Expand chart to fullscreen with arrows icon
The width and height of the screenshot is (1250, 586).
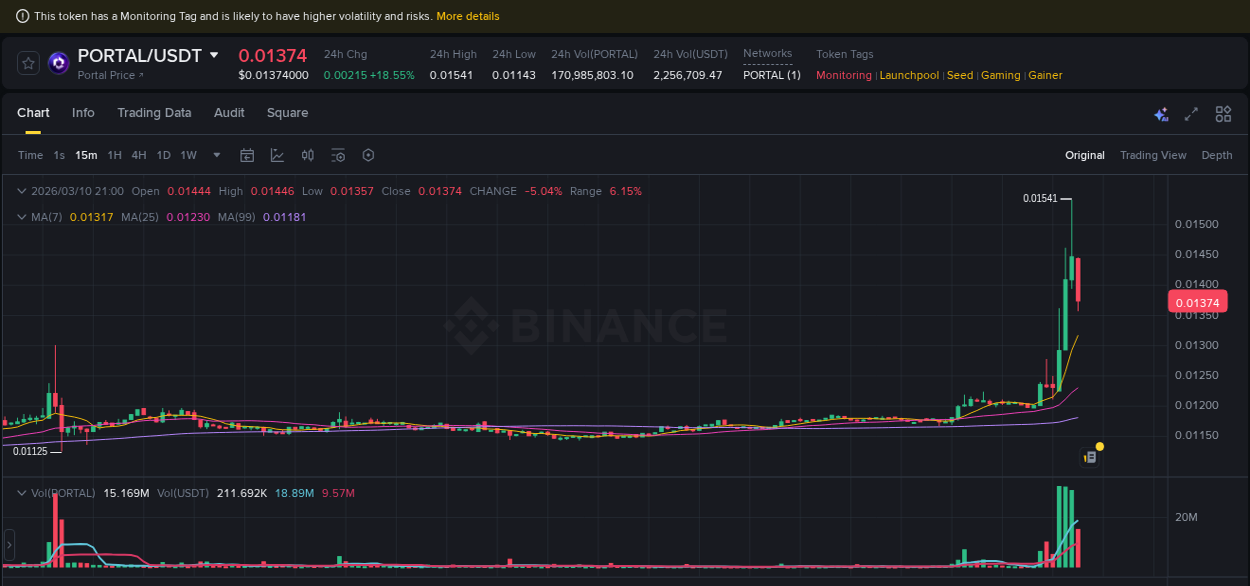tap(1190, 114)
